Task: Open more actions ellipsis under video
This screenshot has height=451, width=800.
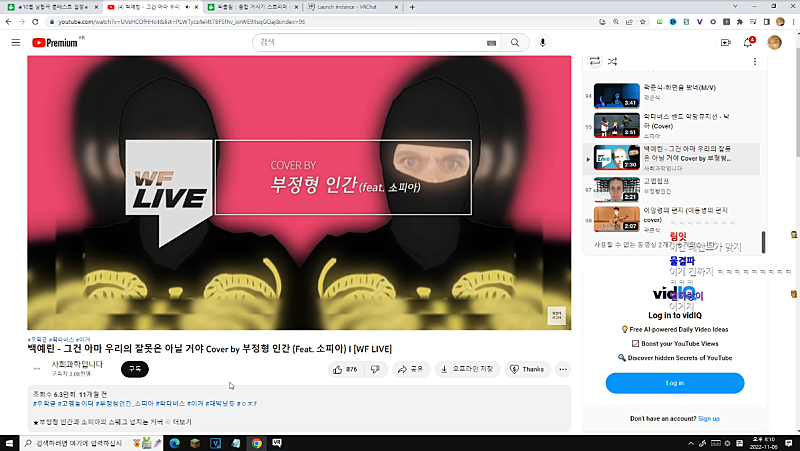Action: [563, 369]
